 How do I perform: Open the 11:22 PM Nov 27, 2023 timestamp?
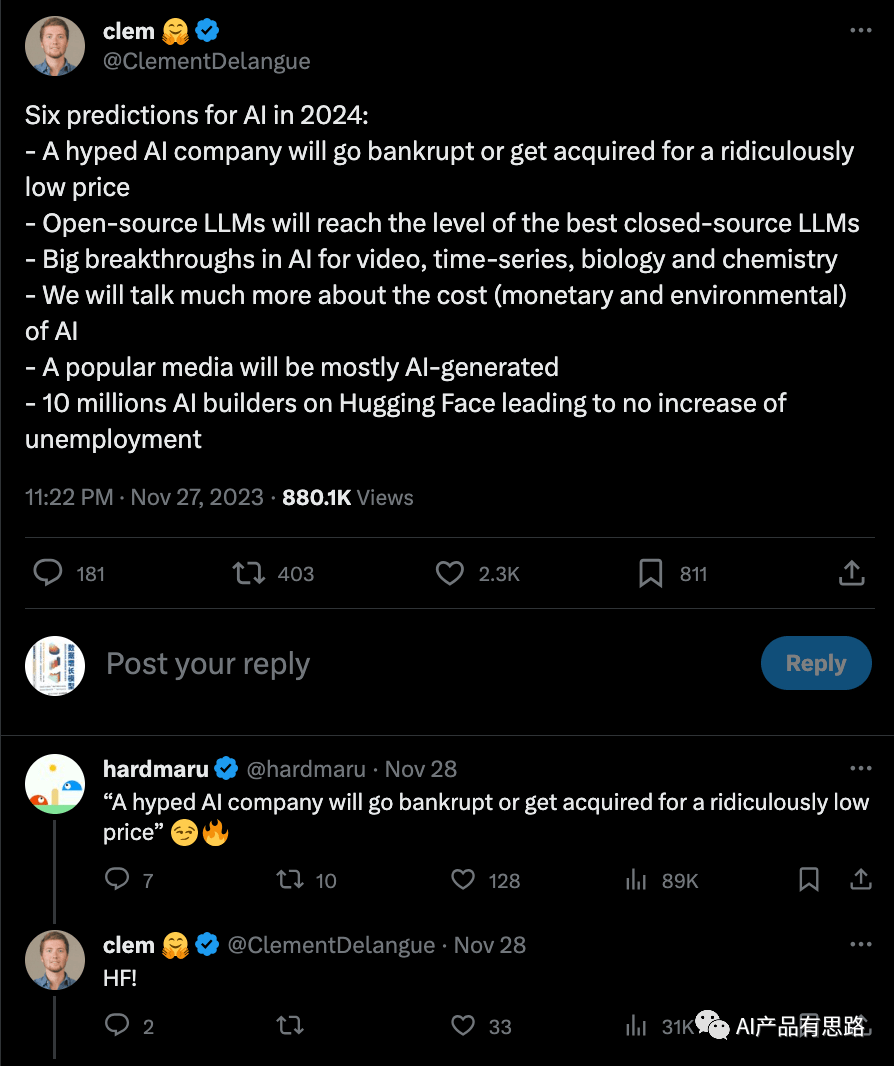tap(144, 497)
